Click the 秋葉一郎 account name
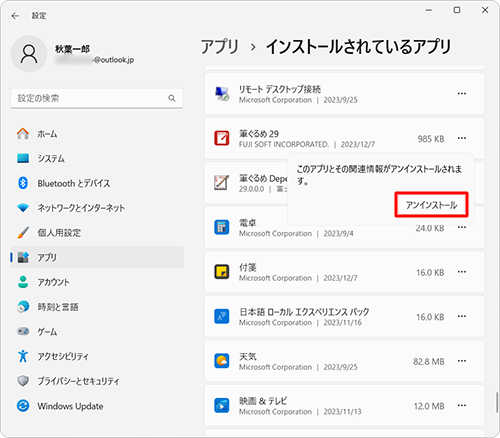The width and height of the screenshot is (500, 438). (x=72, y=49)
